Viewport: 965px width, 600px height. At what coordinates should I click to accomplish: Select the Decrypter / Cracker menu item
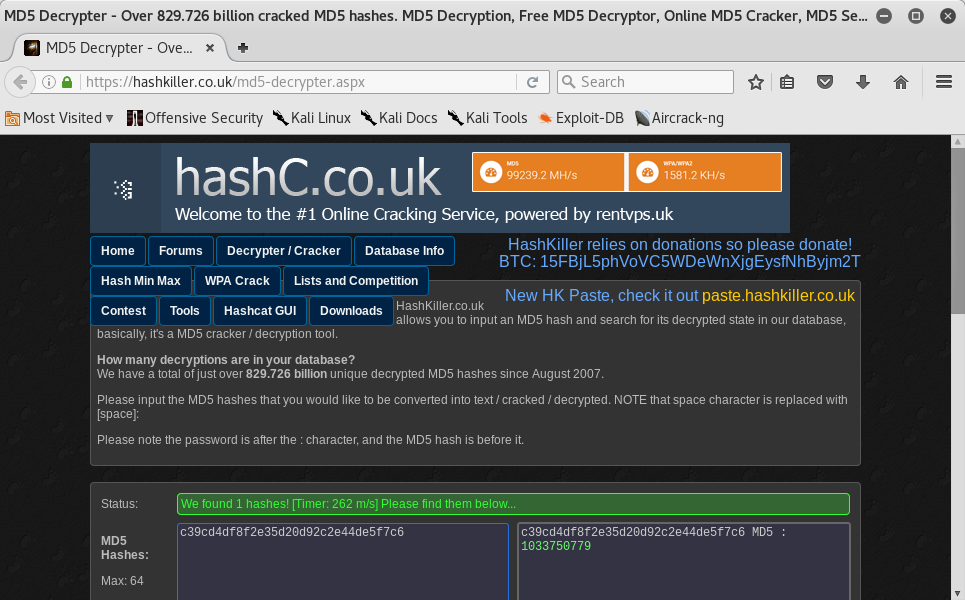click(283, 251)
